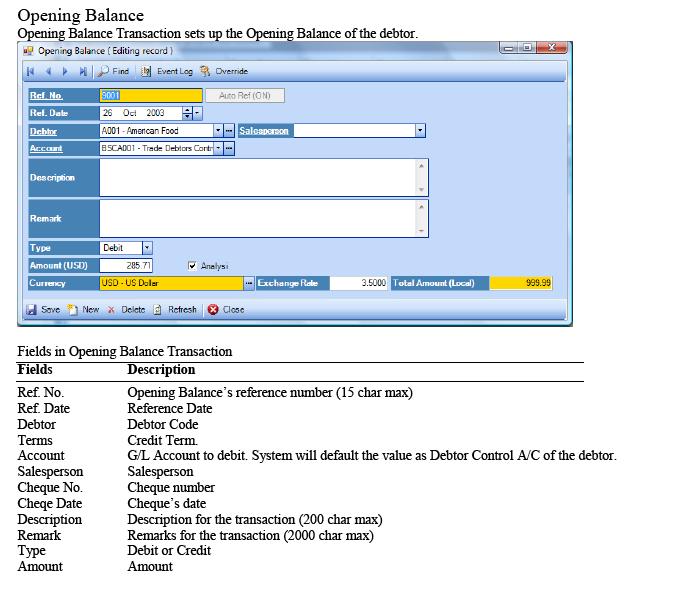Navigate to the next record
673x614 pixels.
pos(65,72)
